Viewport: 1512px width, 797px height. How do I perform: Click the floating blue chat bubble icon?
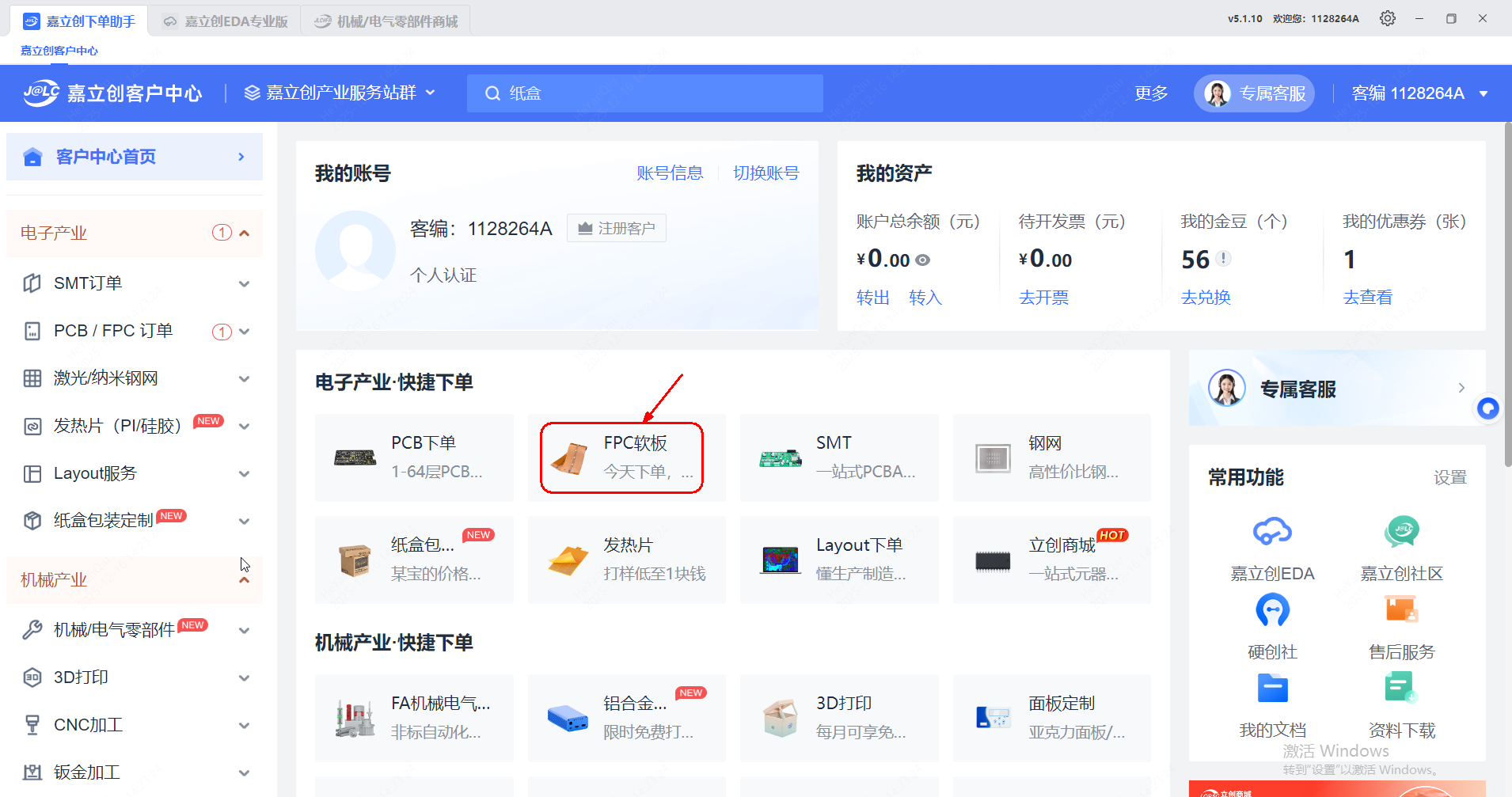1488,408
